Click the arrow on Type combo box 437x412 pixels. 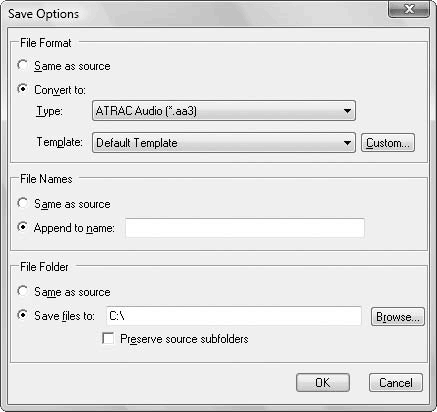(347, 111)
